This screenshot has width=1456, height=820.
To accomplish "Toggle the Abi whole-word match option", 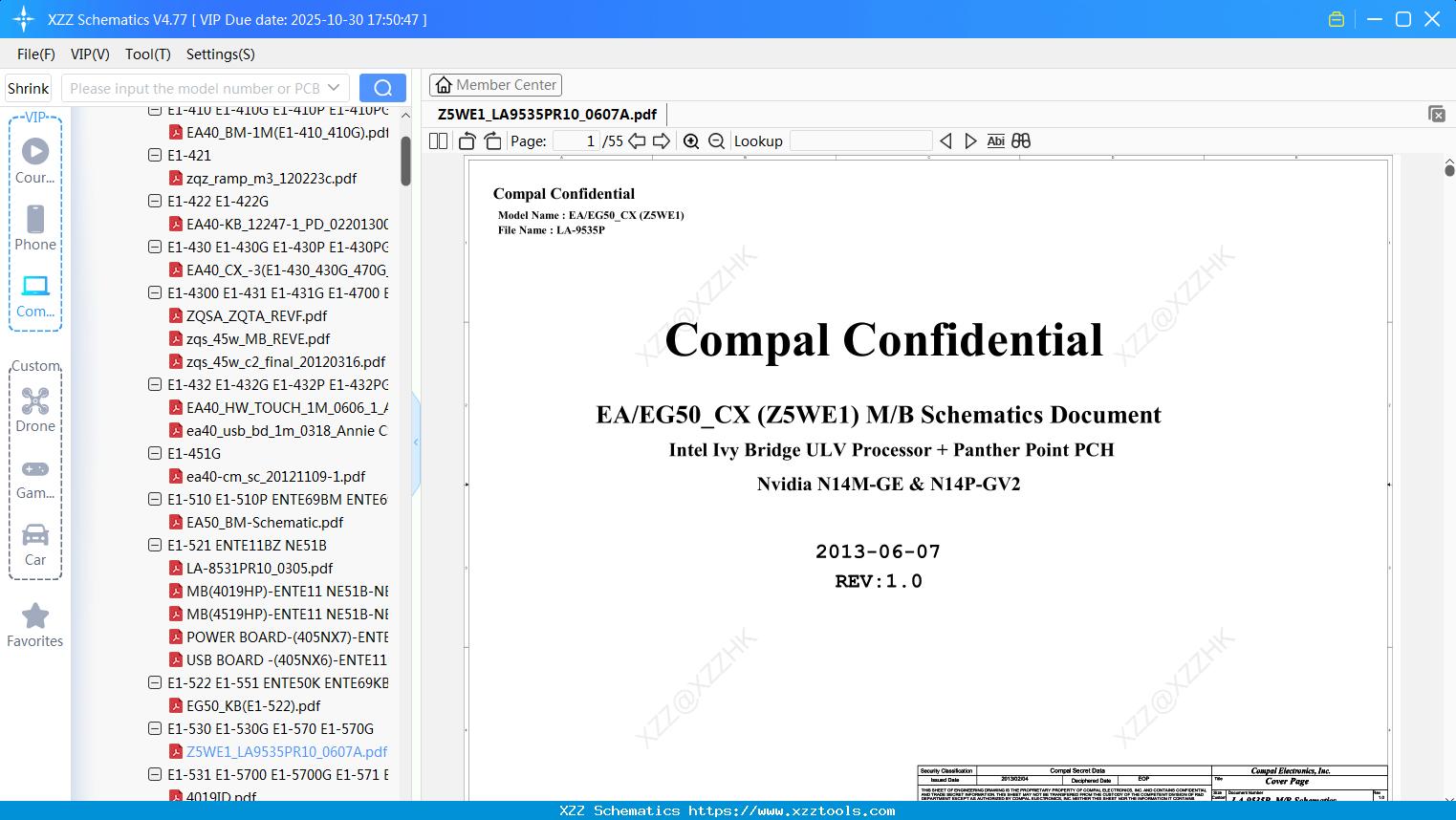I will click(996, 141).
